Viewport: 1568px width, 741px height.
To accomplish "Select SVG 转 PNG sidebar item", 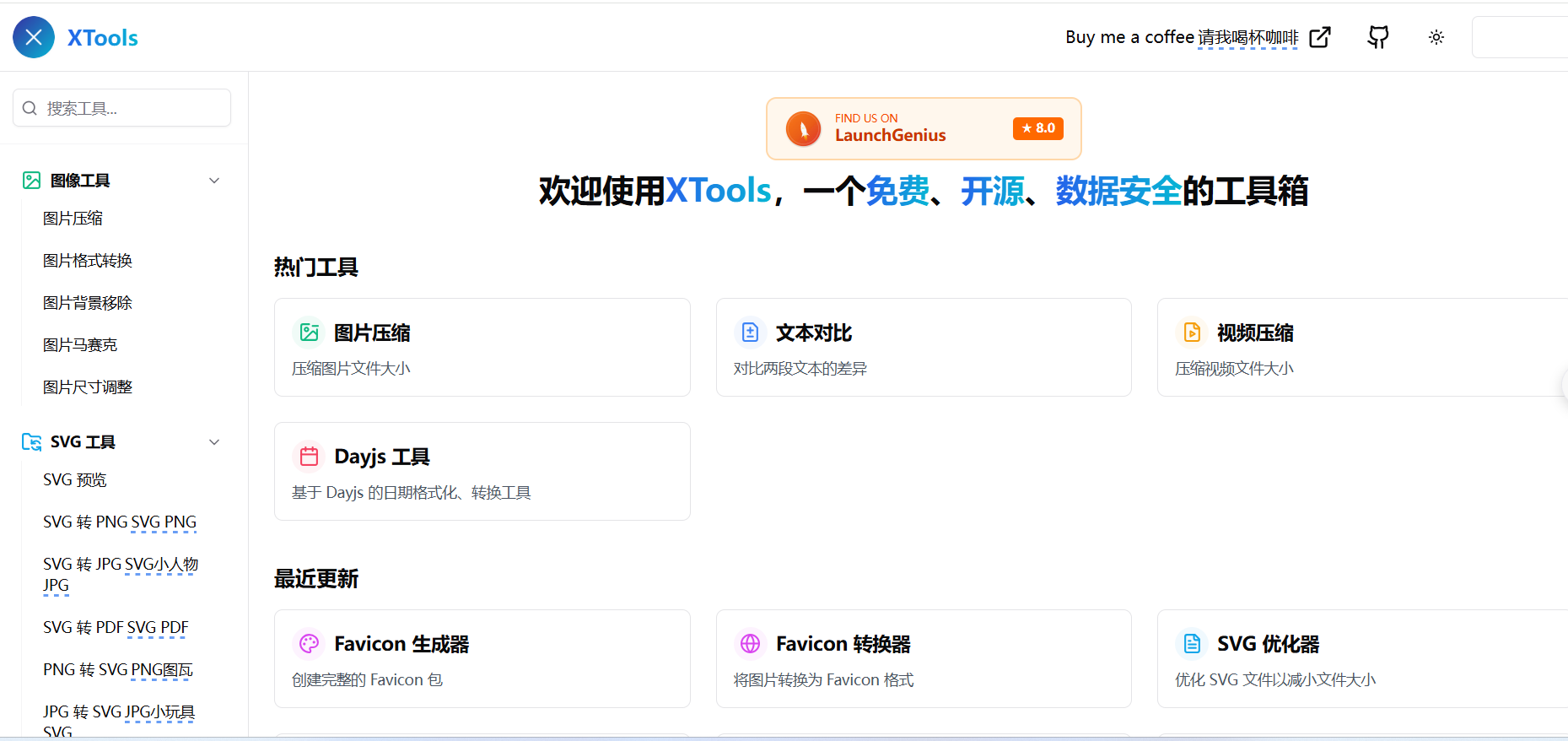I will click(120, 522).
